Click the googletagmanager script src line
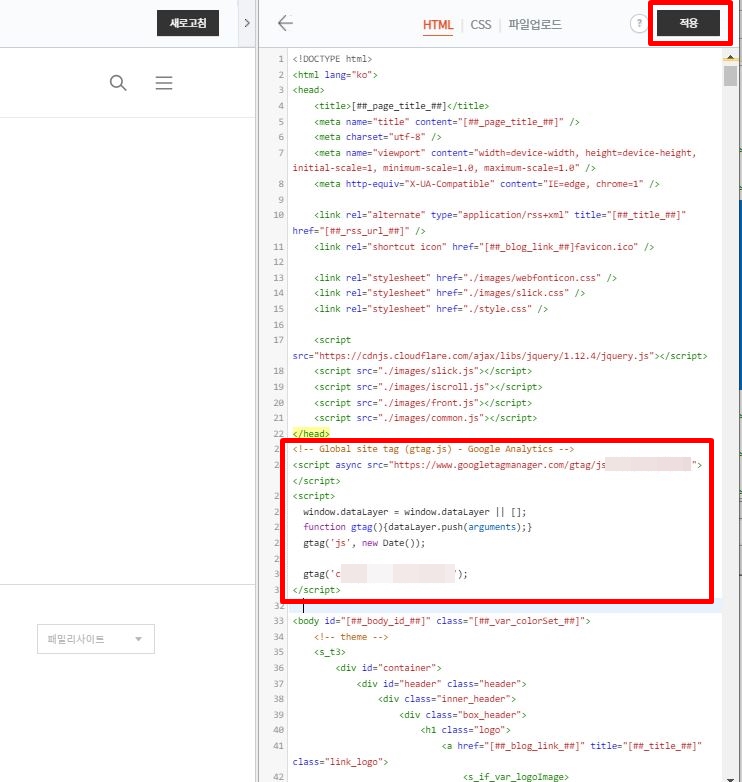This screenshot has width=742, height=782. point(497,465)
